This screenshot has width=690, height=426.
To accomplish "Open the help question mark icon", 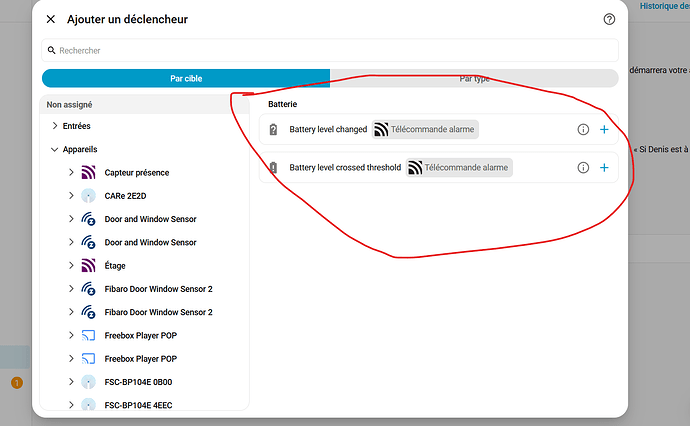I will point(609,19).
